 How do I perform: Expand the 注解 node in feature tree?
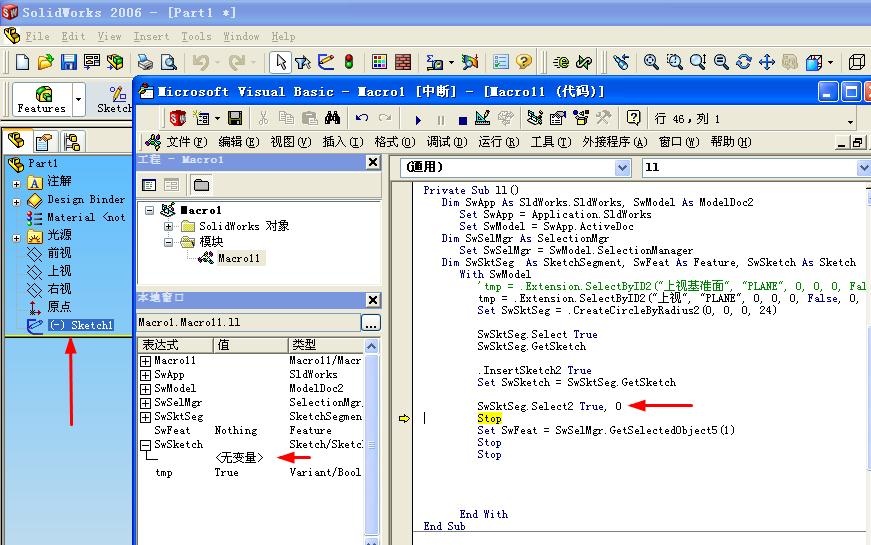click(16, 184)
